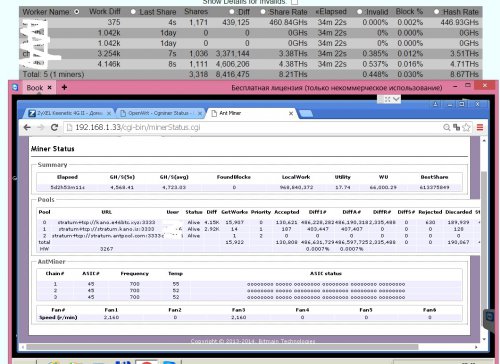Image resolution: width=500 pixels, height=364 pixels.
Task: Reload the miner status page
Action: 54,127
